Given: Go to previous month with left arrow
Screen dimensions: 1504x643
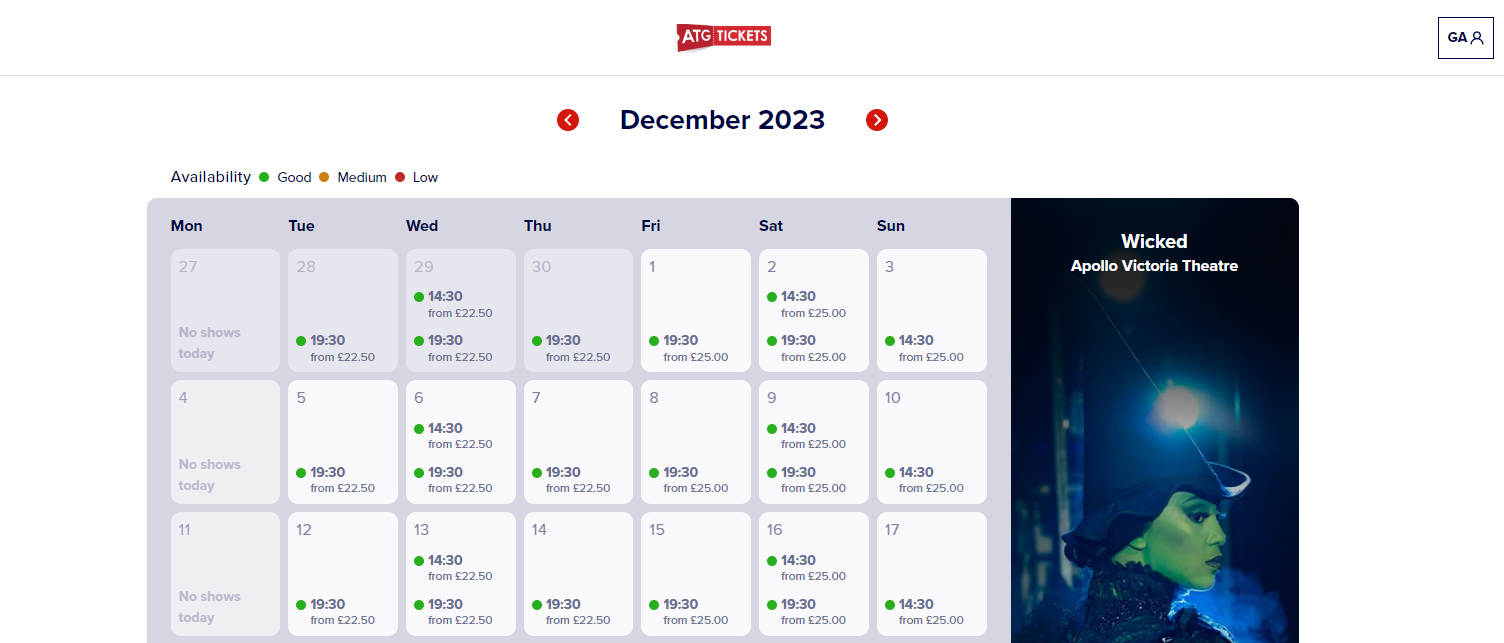Looking at the screenshot, I should click(568, 120).
